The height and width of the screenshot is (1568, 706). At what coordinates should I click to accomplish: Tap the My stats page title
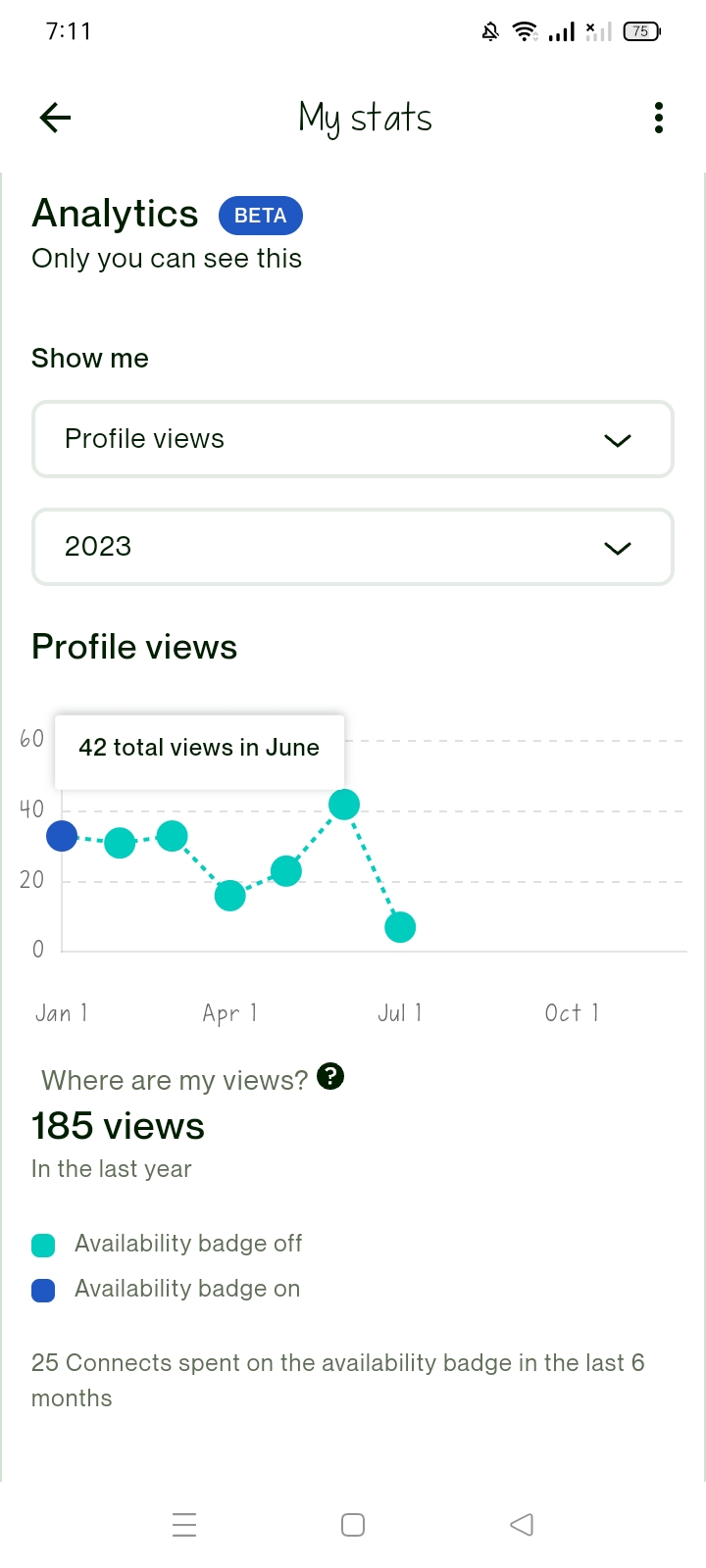(x=365, y=119)
